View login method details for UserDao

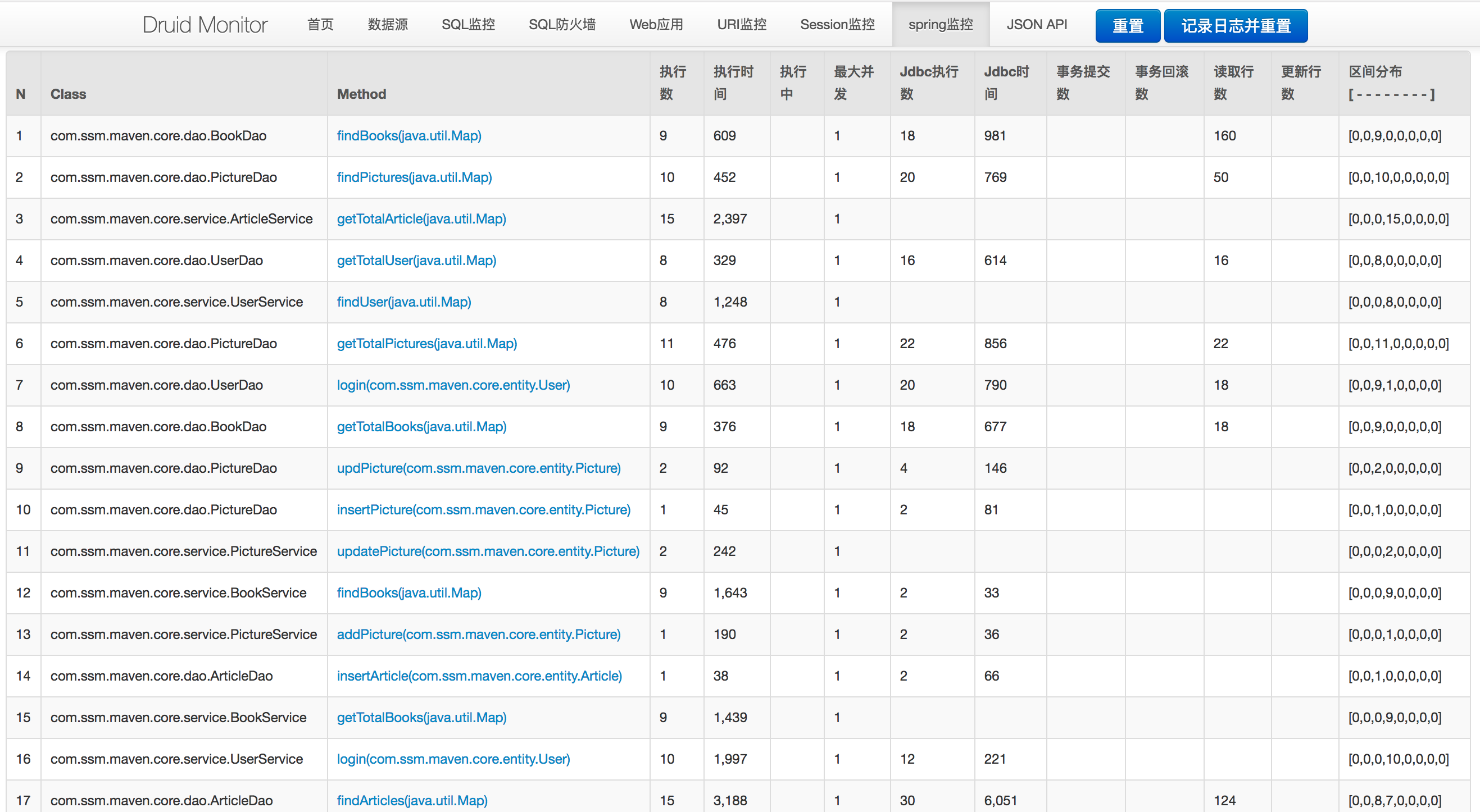coord(453,385)
